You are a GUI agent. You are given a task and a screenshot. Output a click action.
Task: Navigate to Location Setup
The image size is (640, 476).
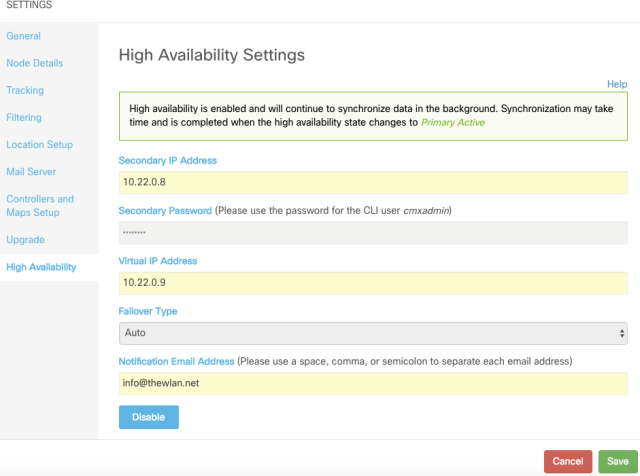pos(39,144)
